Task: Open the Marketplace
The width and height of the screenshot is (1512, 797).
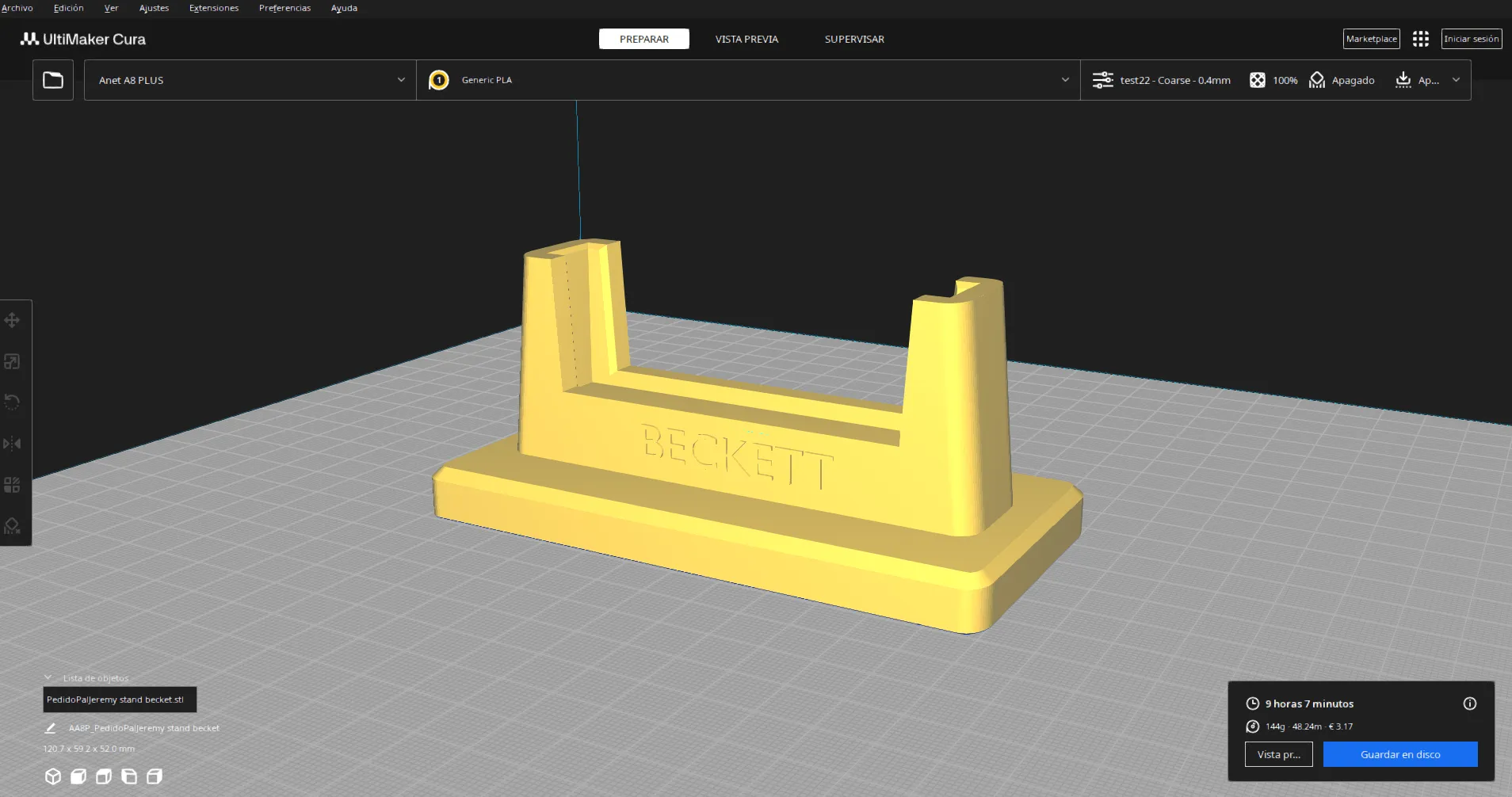Action: tap(1372, 39)
